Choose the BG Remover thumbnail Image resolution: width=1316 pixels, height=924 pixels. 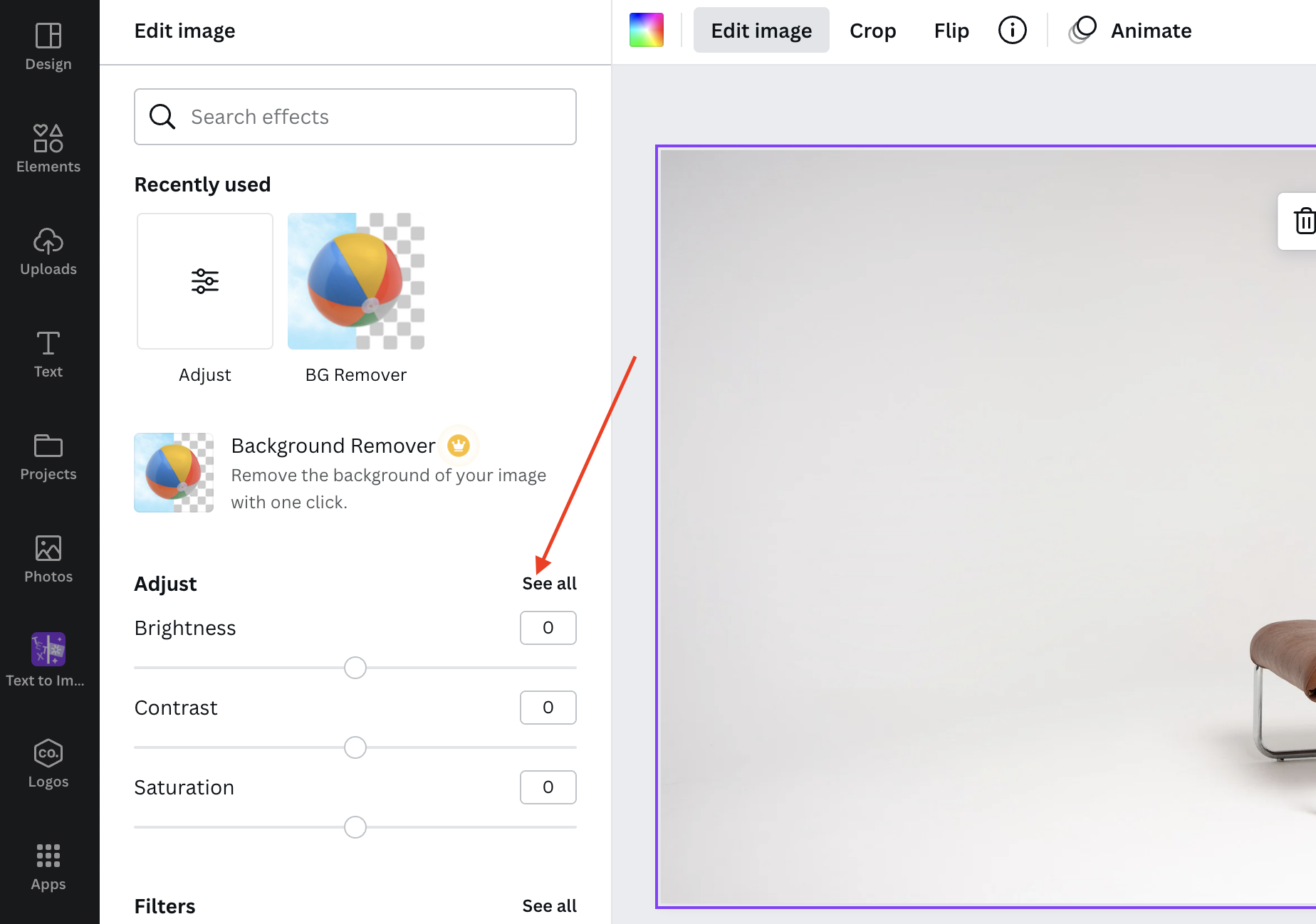pyautogui.click(x=356, y=281)
